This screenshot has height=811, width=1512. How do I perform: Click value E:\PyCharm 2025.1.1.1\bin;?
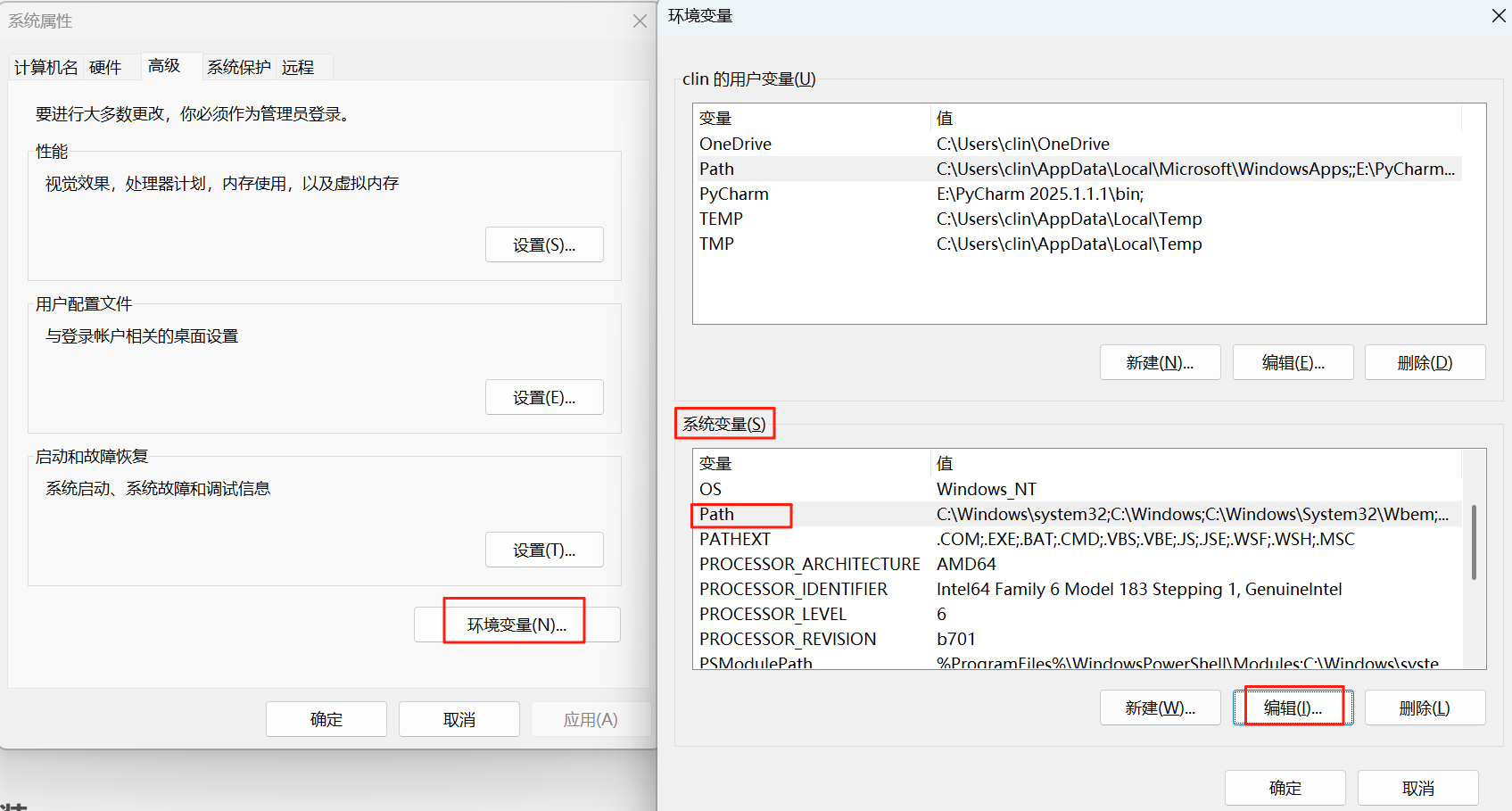tap(1040, 194)
